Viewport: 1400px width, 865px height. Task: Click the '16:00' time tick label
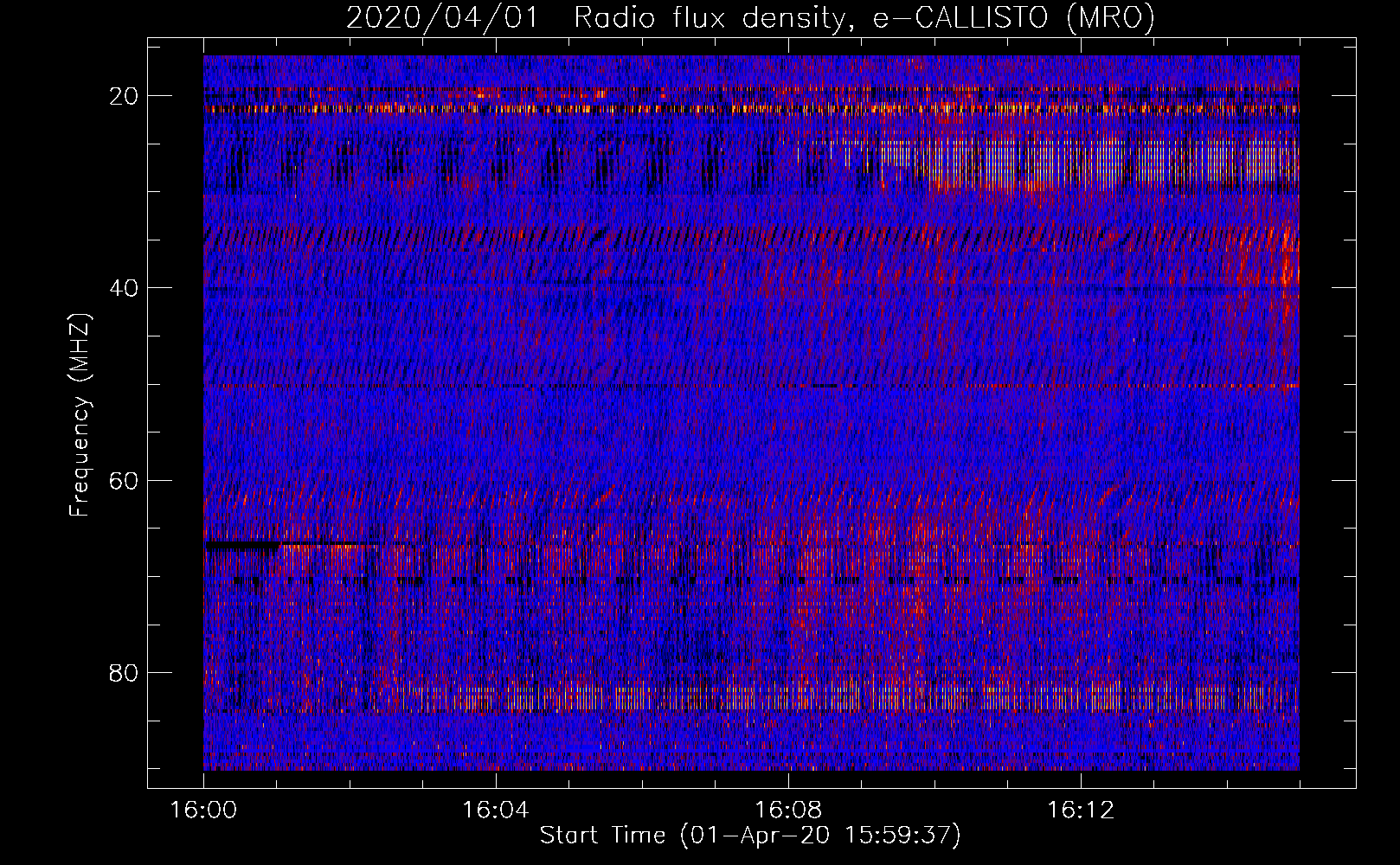tap(203, 811)
